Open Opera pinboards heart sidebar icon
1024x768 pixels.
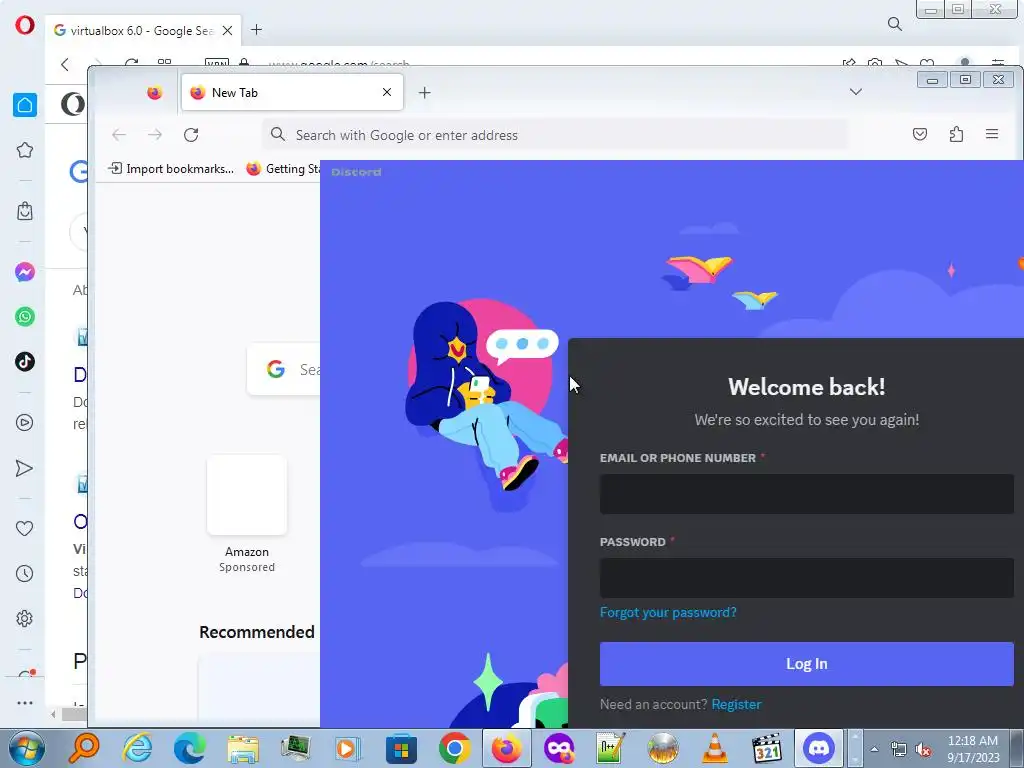point(24,528)
